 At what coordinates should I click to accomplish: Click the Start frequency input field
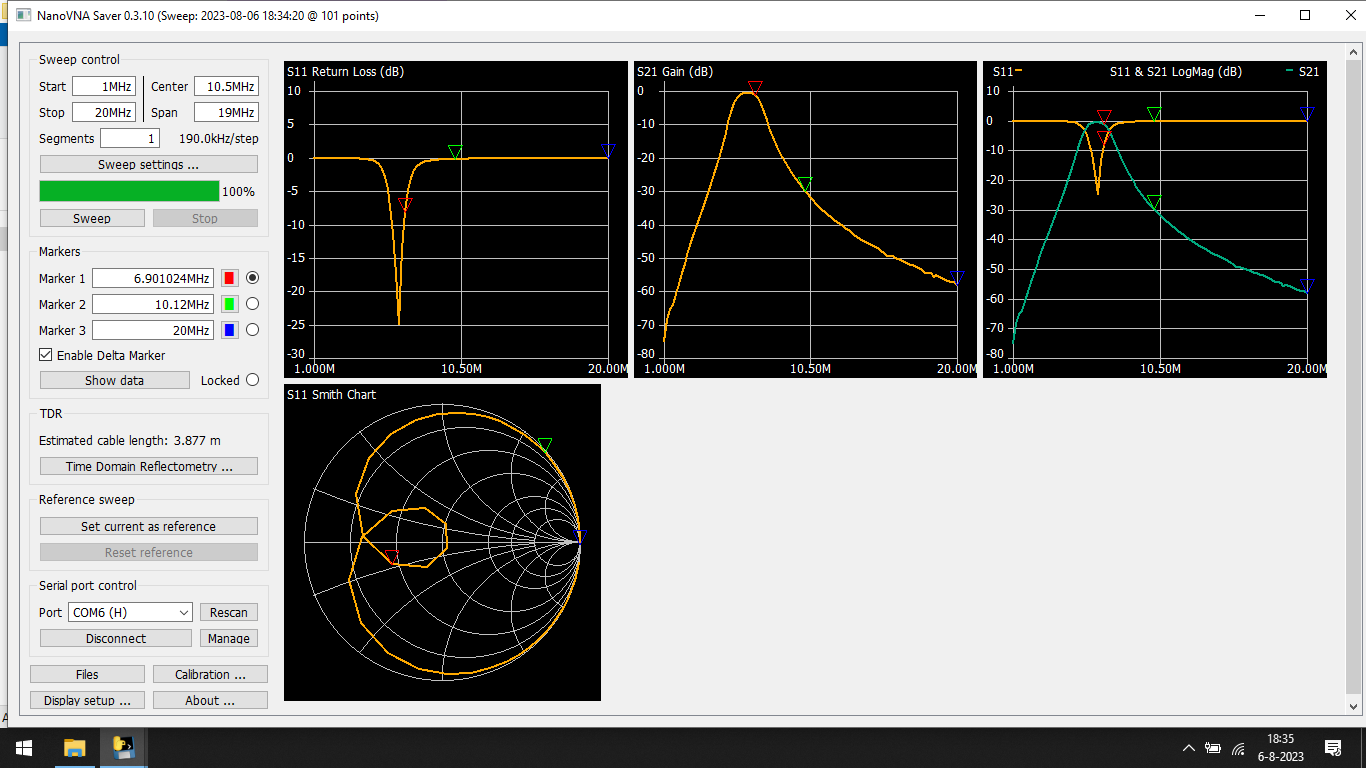[x=104, y=86]
